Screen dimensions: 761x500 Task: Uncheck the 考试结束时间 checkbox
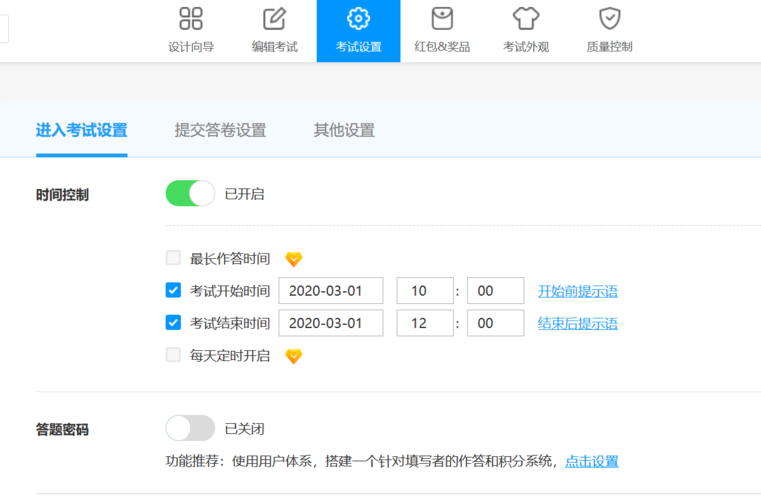pyautogui.click(x=173, y=323)
